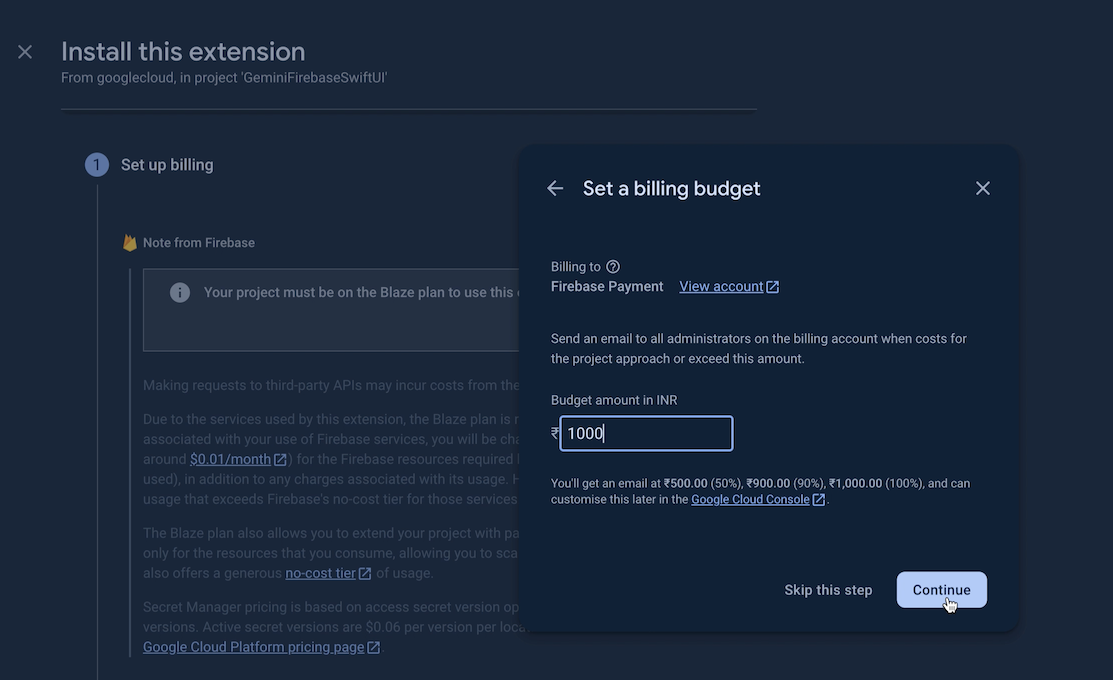
Task: Click external-link icon after Google Cloud Console
Action: (x=819, y=500)
